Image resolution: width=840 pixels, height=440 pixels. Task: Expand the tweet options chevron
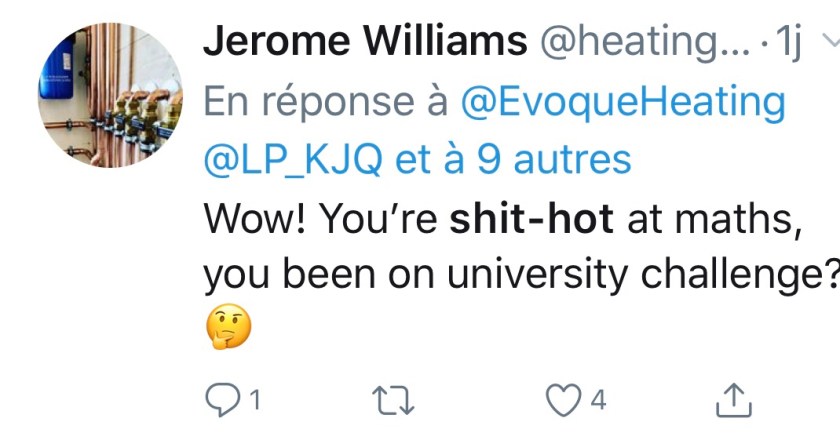pos(827,43)
